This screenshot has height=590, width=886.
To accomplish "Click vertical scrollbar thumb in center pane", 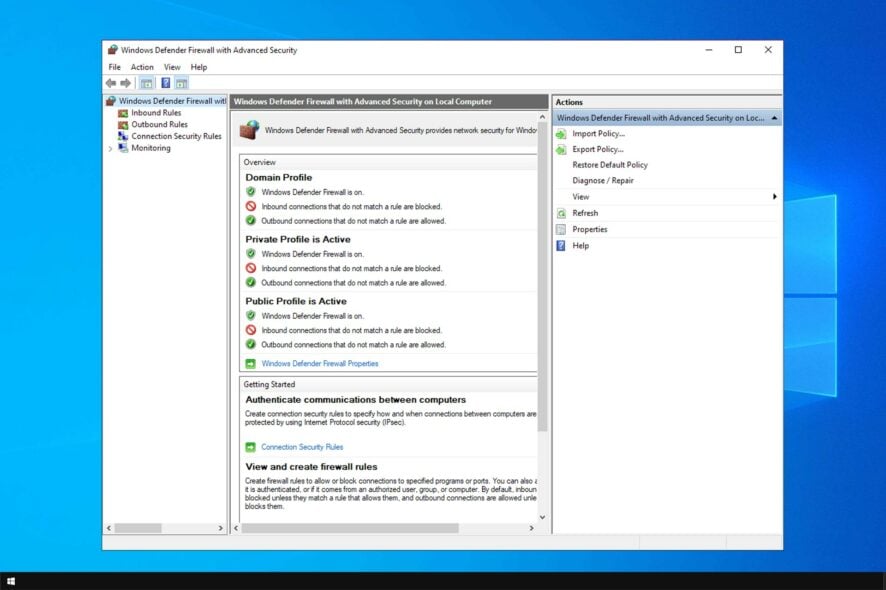I will pos(542,276).
